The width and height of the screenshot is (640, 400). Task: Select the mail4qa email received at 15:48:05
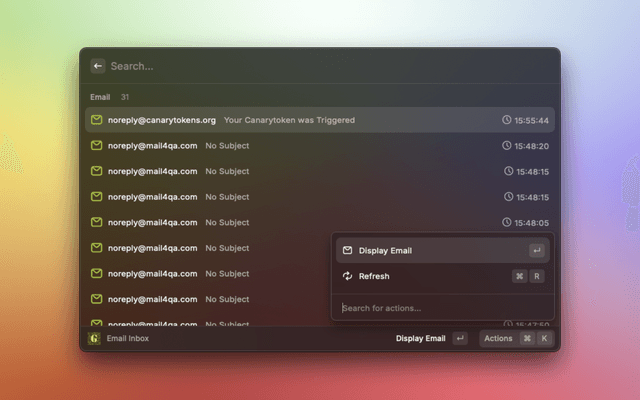tap(152, 223)
